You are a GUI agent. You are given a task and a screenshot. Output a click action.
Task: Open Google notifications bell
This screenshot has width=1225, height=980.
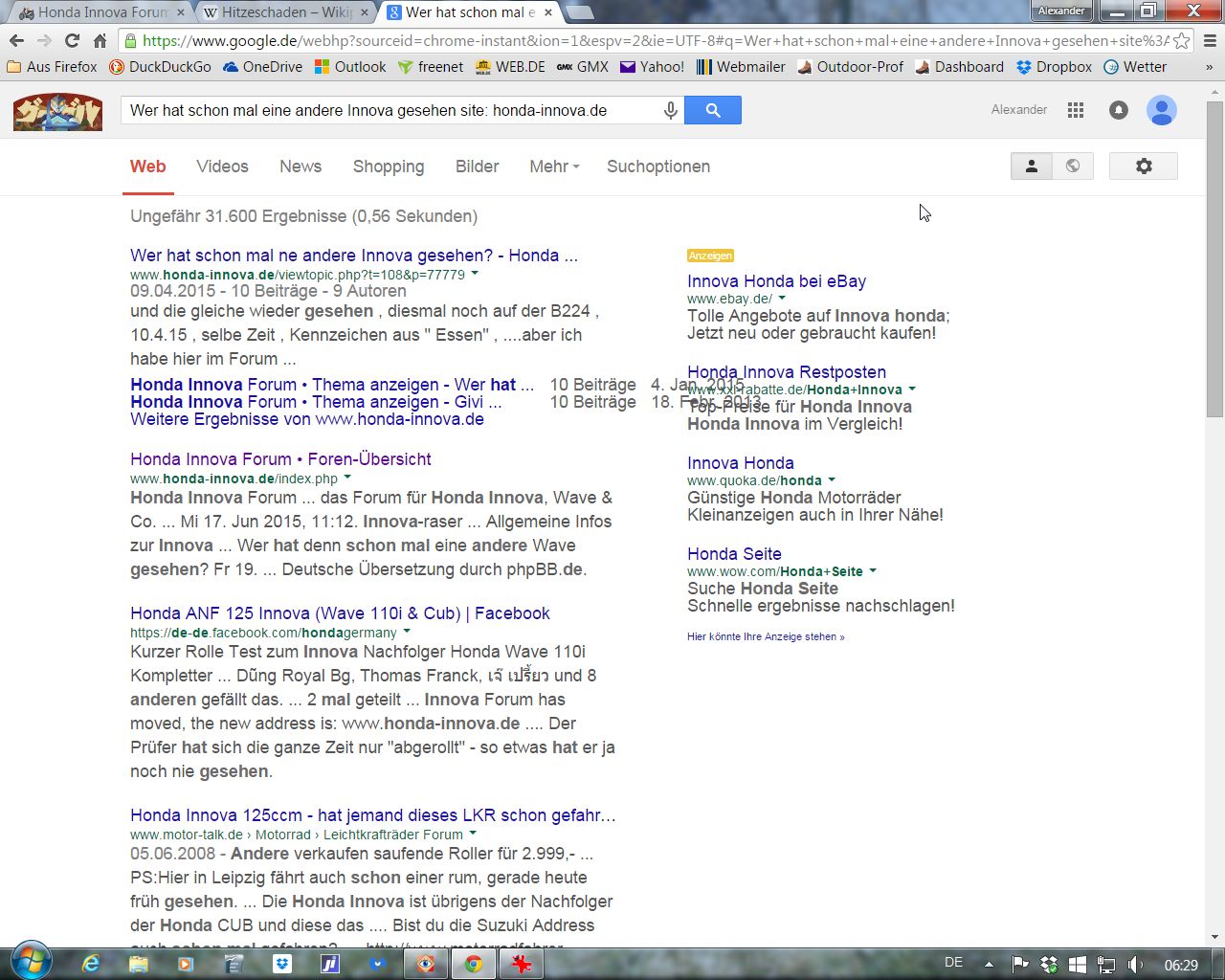(1118, 110)
